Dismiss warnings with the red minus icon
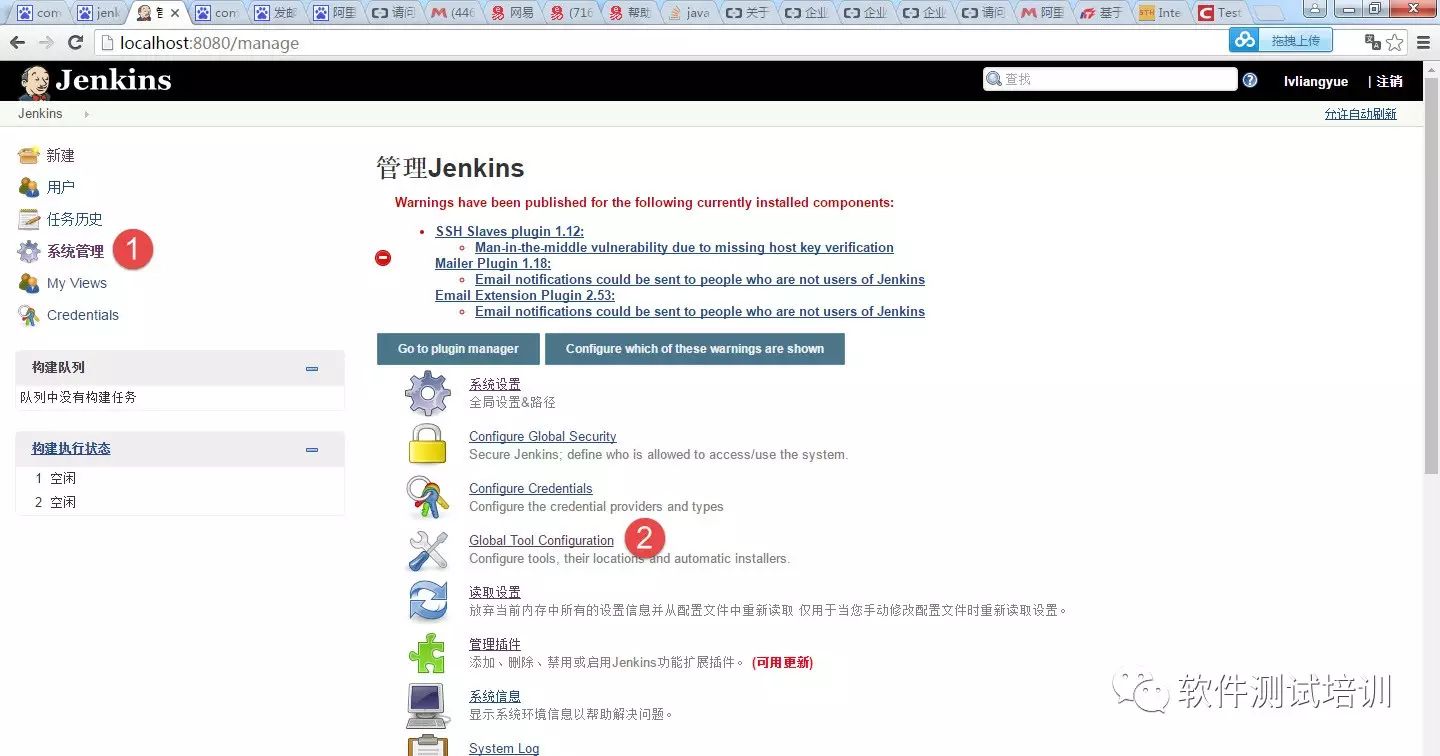This screenshot has height=756, width=1440. tap(383, 258)
